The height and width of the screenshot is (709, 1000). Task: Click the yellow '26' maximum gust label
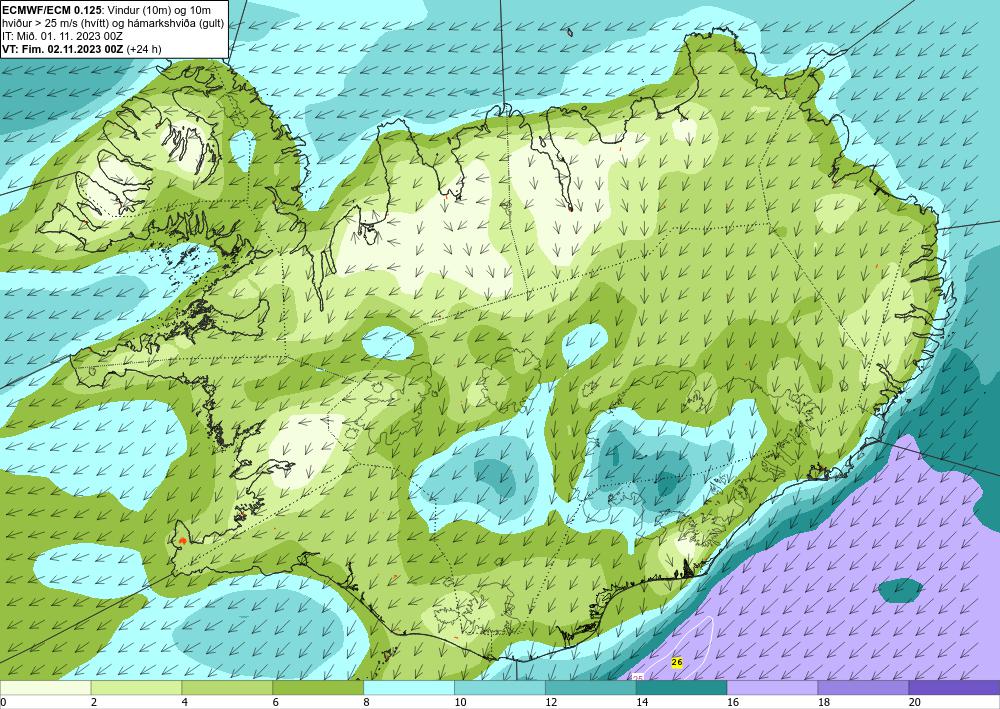click(677, 662)
